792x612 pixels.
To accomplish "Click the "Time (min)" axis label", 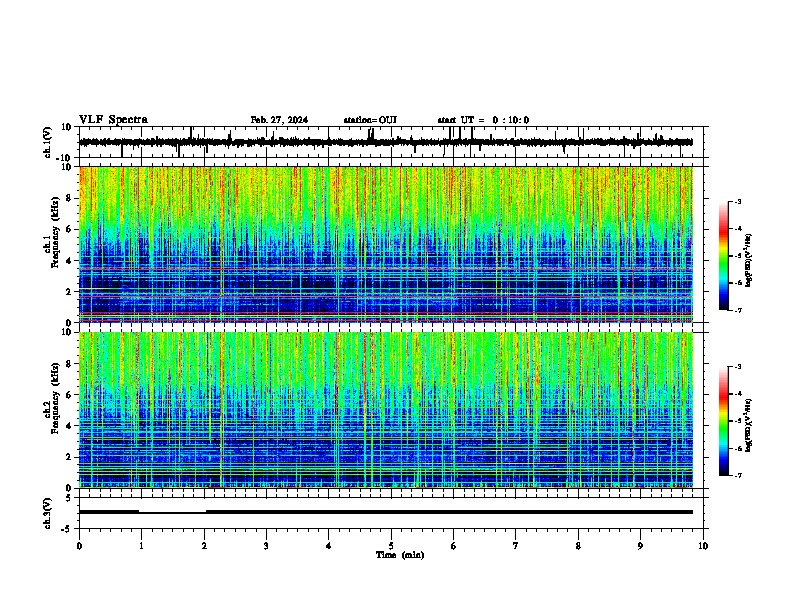I will pos(400,555).
